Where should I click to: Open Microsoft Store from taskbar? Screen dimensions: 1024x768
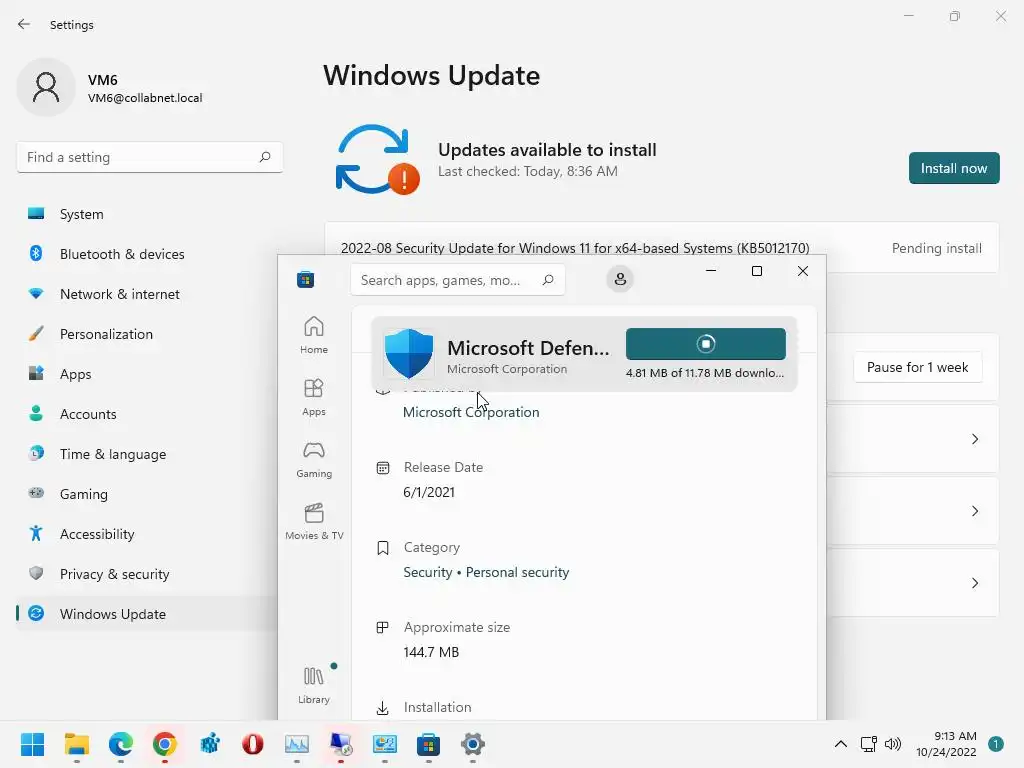coord(428,744)
